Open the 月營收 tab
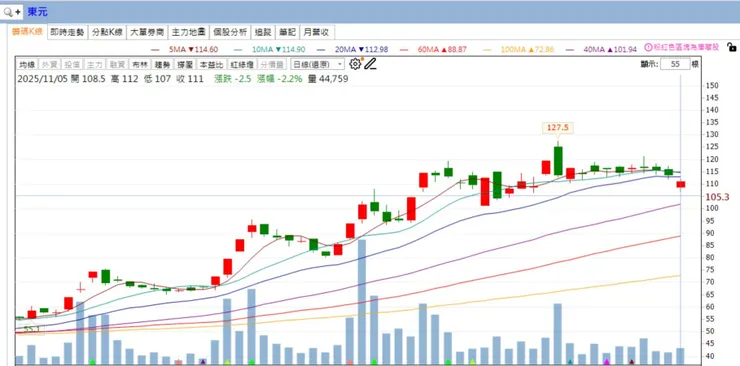The width and height of the screenshot is (740, 366). (317, 32)
